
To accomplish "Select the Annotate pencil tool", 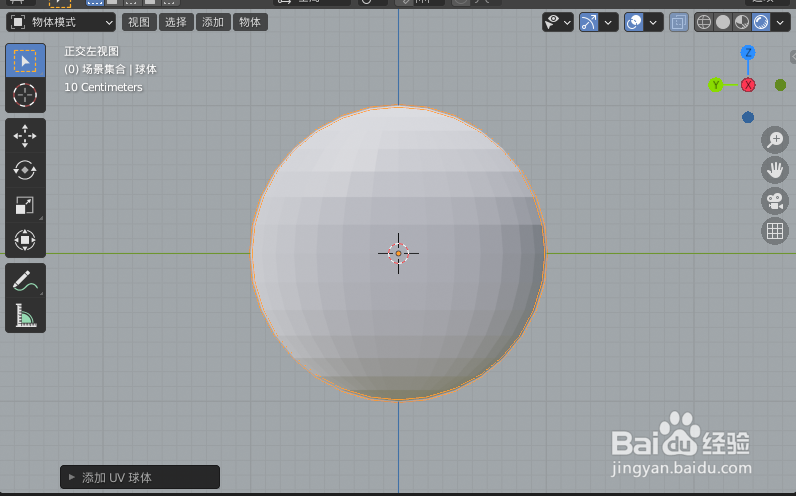I will point(25,281).
